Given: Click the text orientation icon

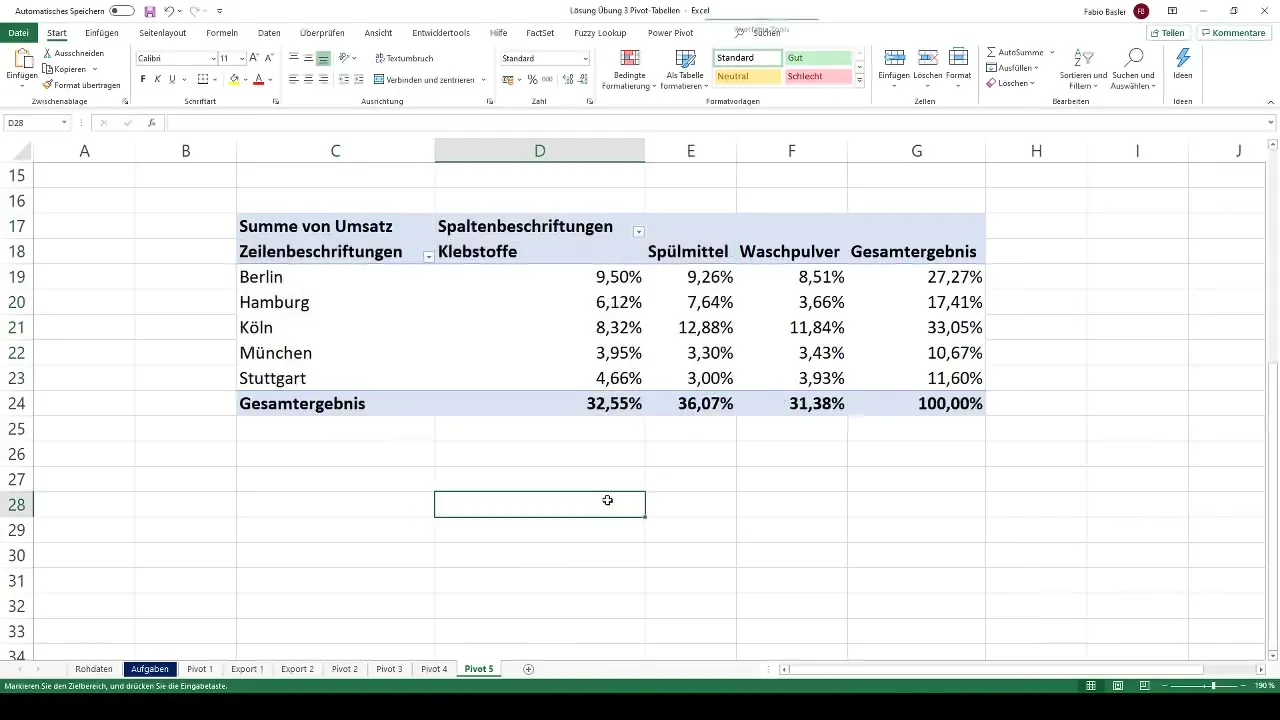Looking at the screenshot, I should click(344, 59).
